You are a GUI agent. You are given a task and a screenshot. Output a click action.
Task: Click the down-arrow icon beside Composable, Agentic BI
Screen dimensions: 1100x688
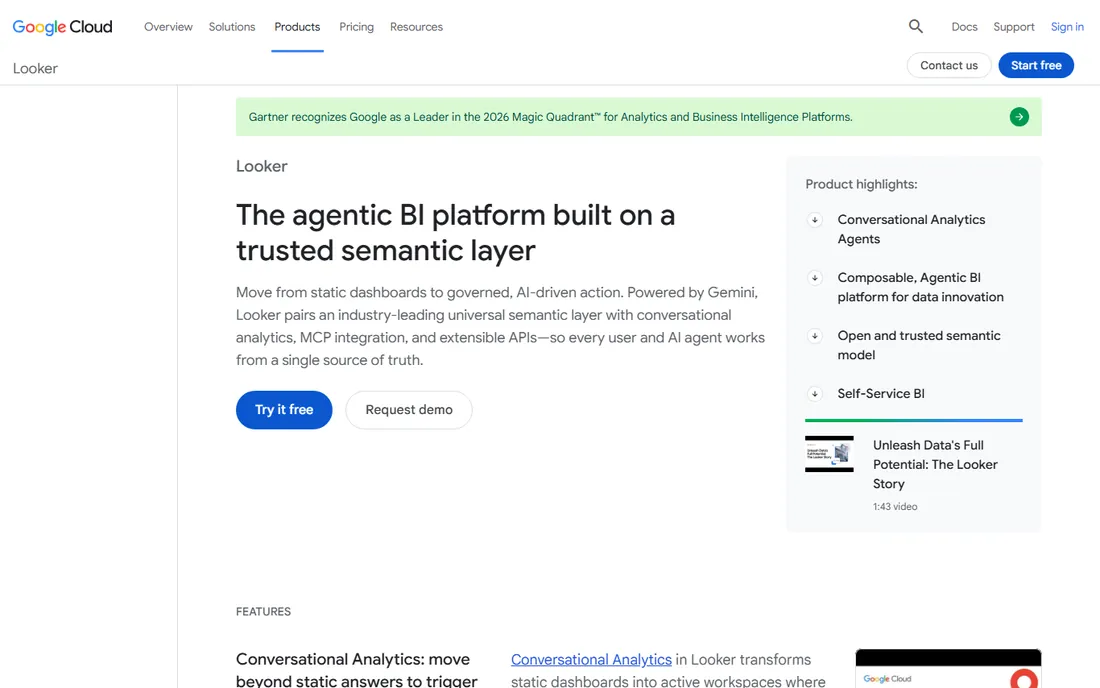(x=814, y=278)
